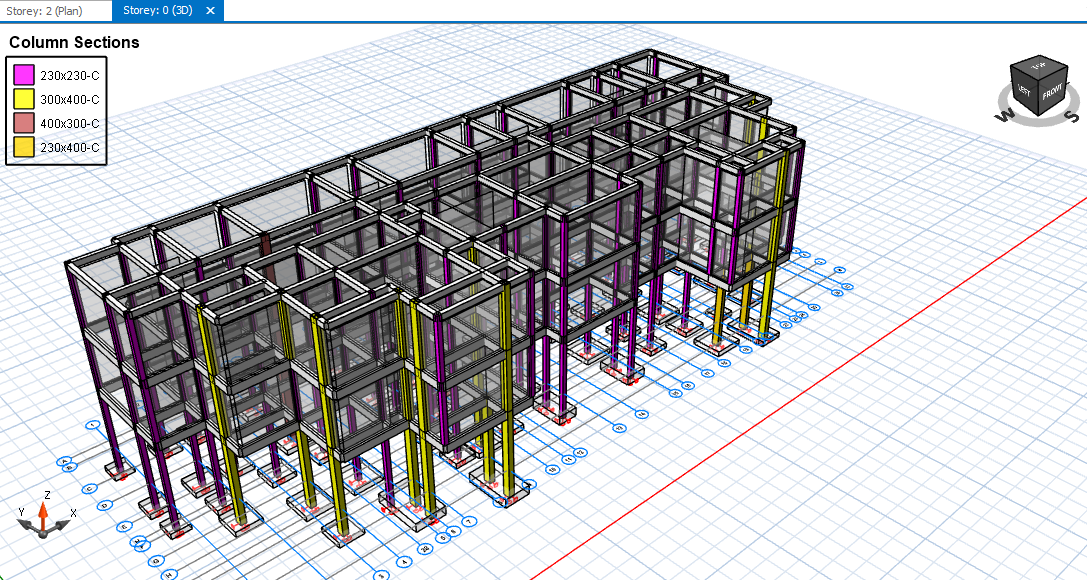Click the yellow 300x400-C legend swatch
The height and width of the screenshot is (580, 1087).
coord(24,99)
